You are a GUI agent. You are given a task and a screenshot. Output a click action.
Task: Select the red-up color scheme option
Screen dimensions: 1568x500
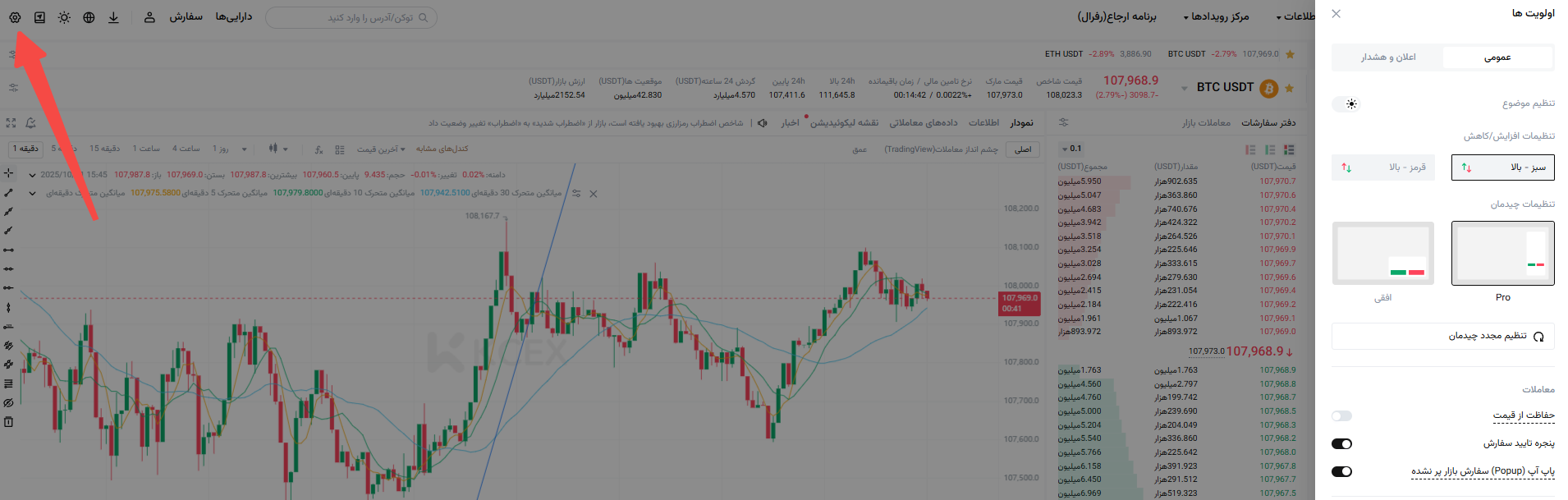pos(1383,167)
